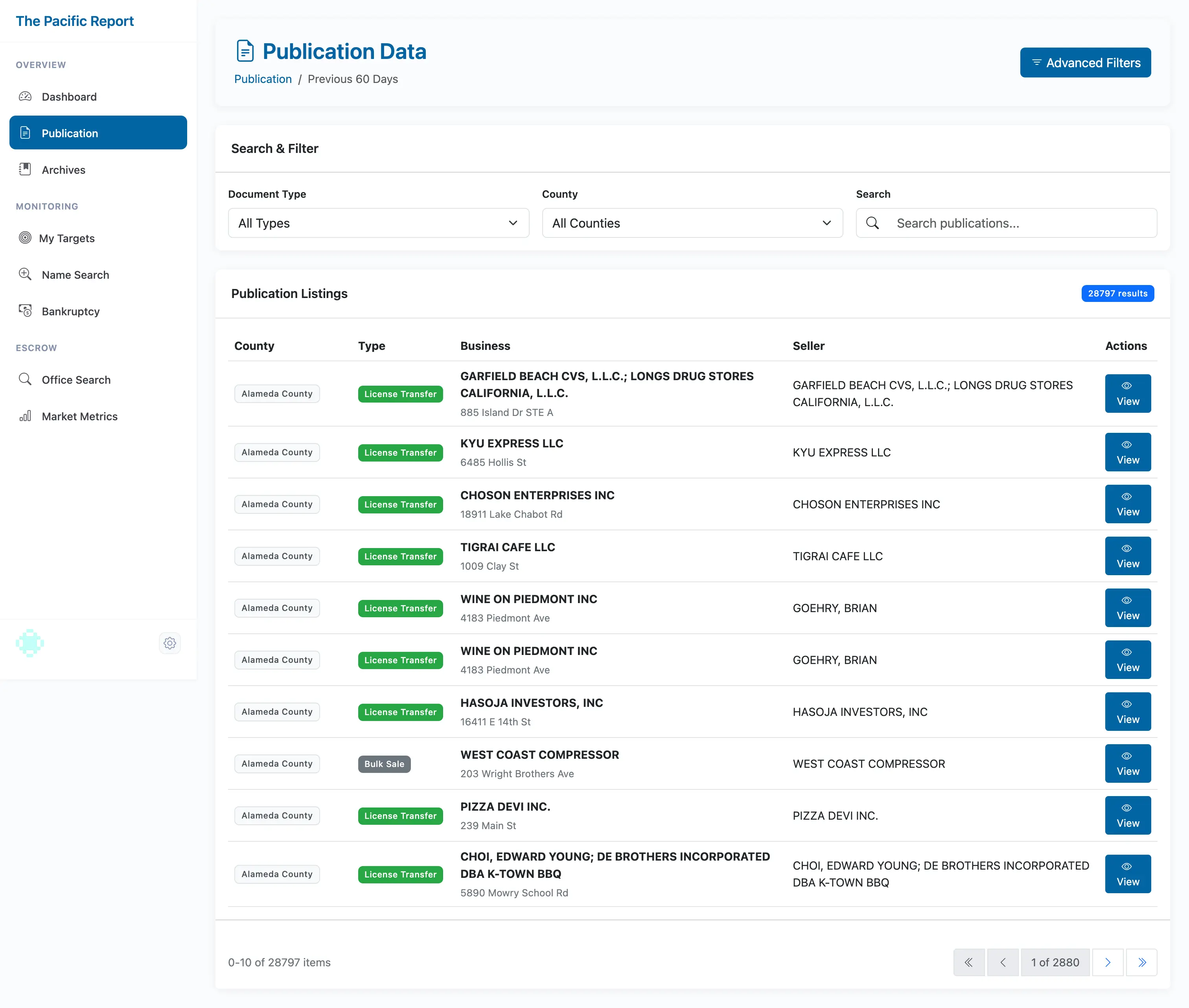The width and height of the screenshot is (1189, 1008).
Task: Click the address 18911 Lake Chabot Rd
Action: point(512,514)
